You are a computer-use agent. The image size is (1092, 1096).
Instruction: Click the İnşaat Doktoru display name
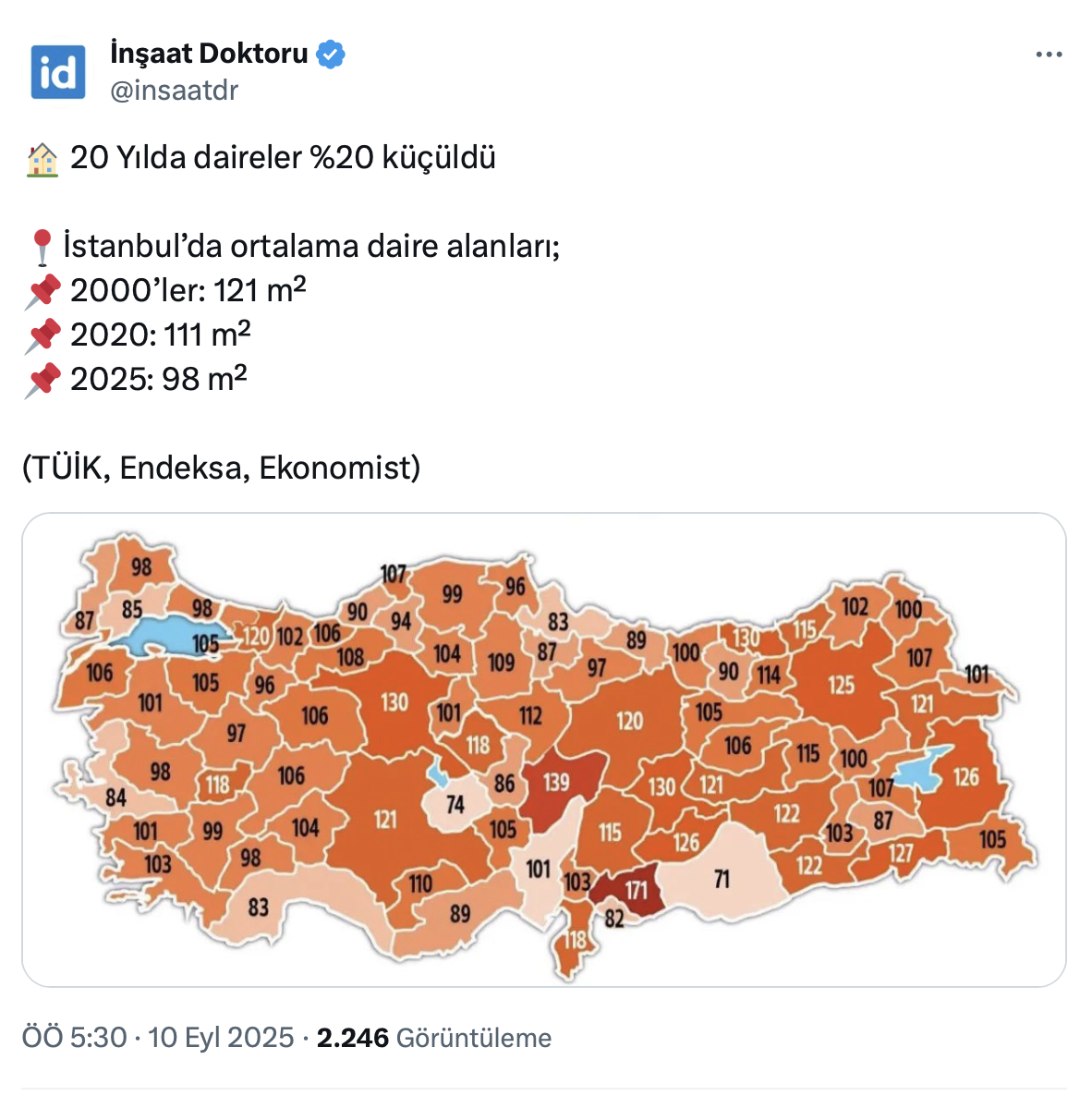point(209,54)
